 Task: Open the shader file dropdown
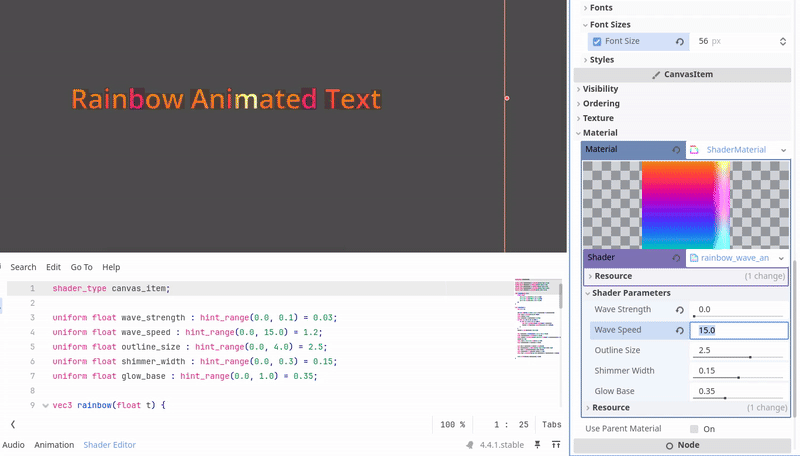pyautogui.click(x=781, y=258)
